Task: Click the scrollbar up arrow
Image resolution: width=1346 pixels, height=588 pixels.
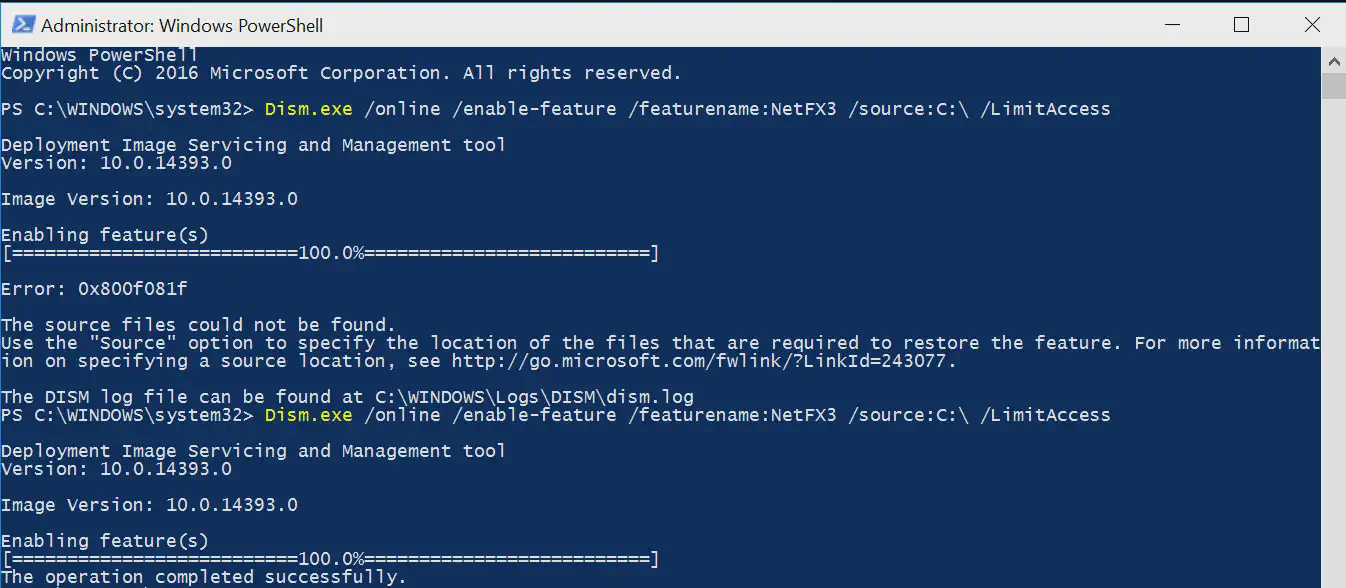Action: [1334, 60]
